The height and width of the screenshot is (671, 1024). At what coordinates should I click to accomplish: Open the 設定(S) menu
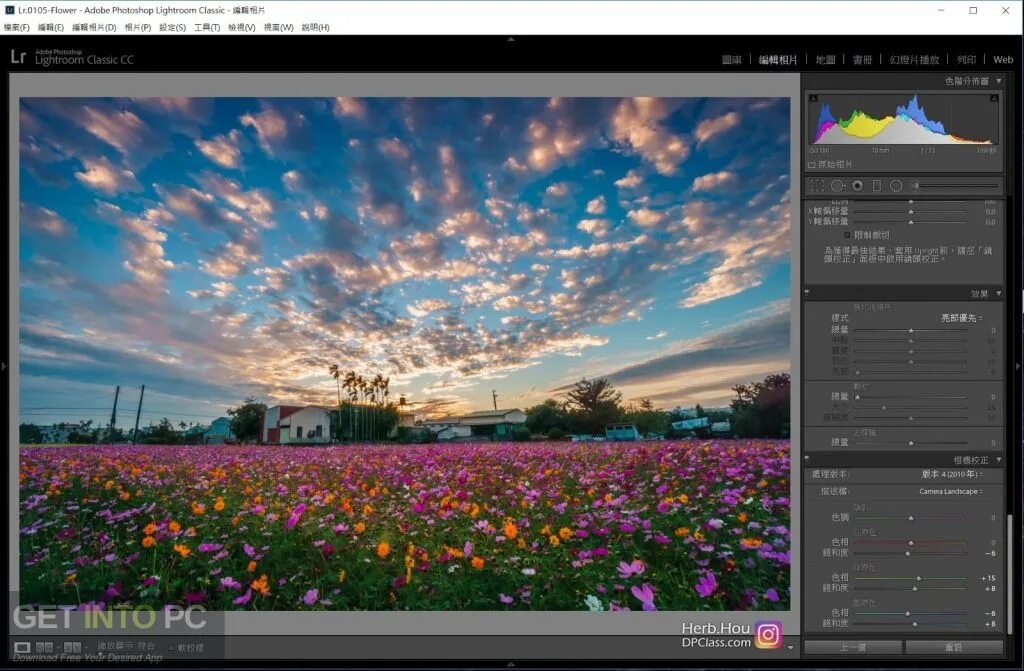[x=172, y=27]
